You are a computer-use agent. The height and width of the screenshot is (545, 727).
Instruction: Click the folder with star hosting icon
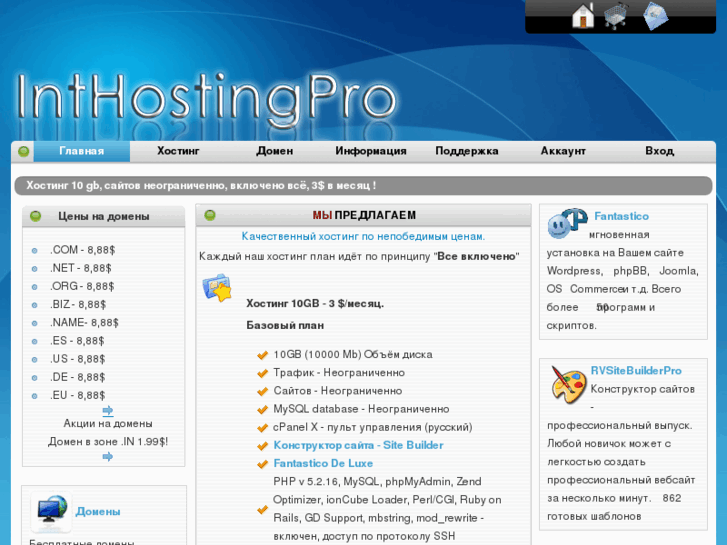[x=217, y=288]
